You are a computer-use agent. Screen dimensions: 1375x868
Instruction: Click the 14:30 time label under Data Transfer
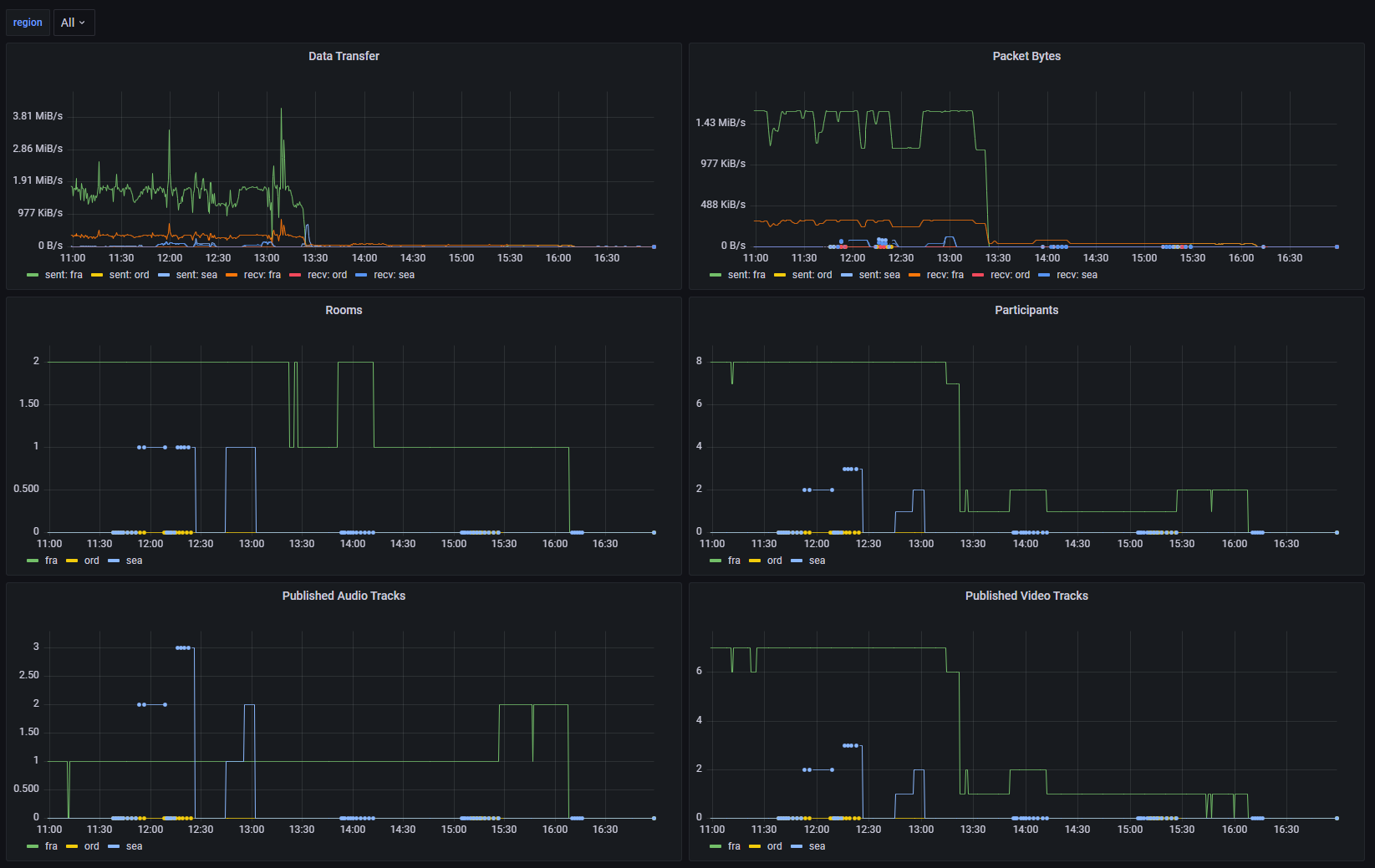pos(413,258)
